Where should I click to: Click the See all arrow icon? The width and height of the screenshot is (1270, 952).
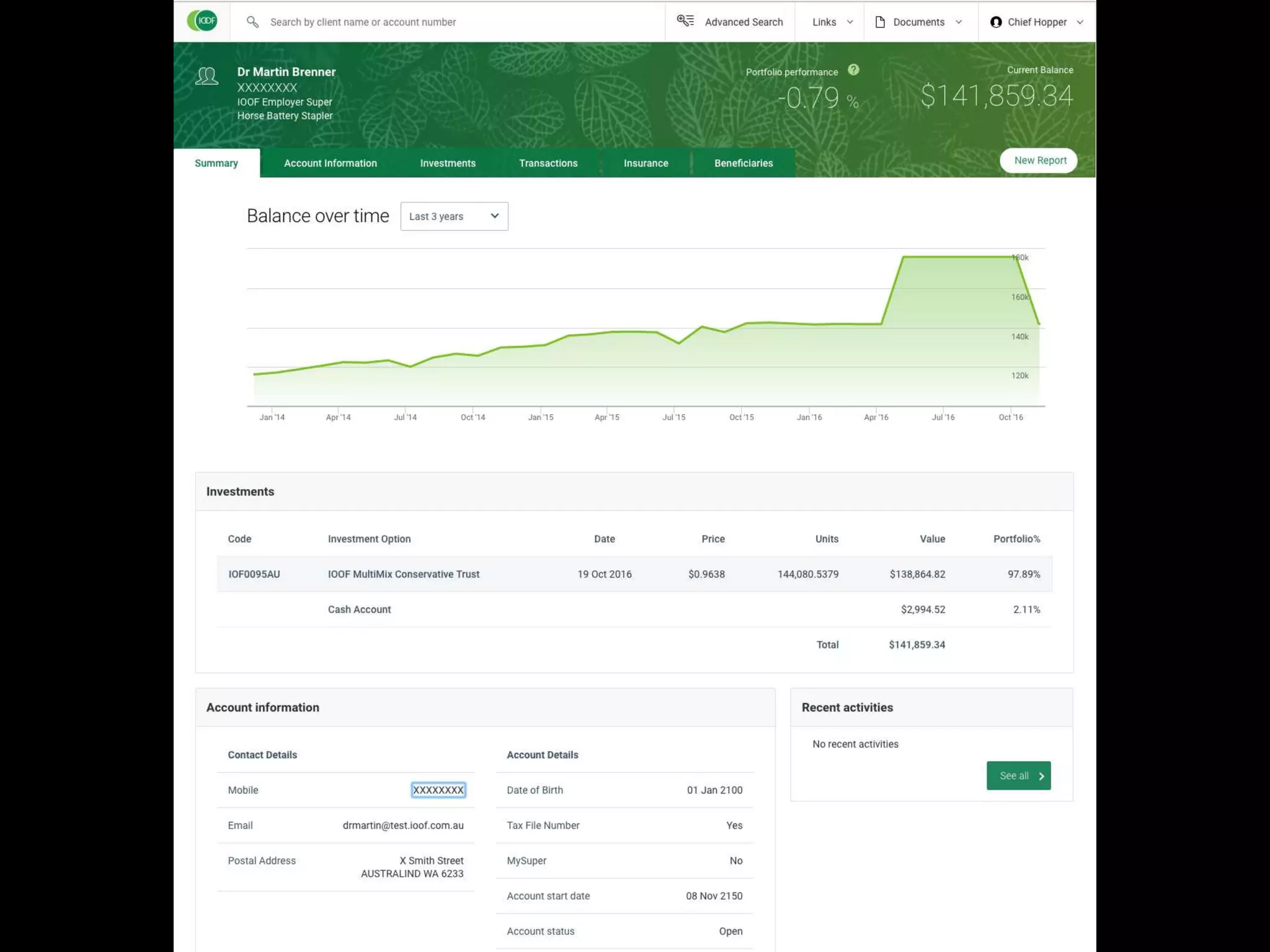tap(1041, 776)
